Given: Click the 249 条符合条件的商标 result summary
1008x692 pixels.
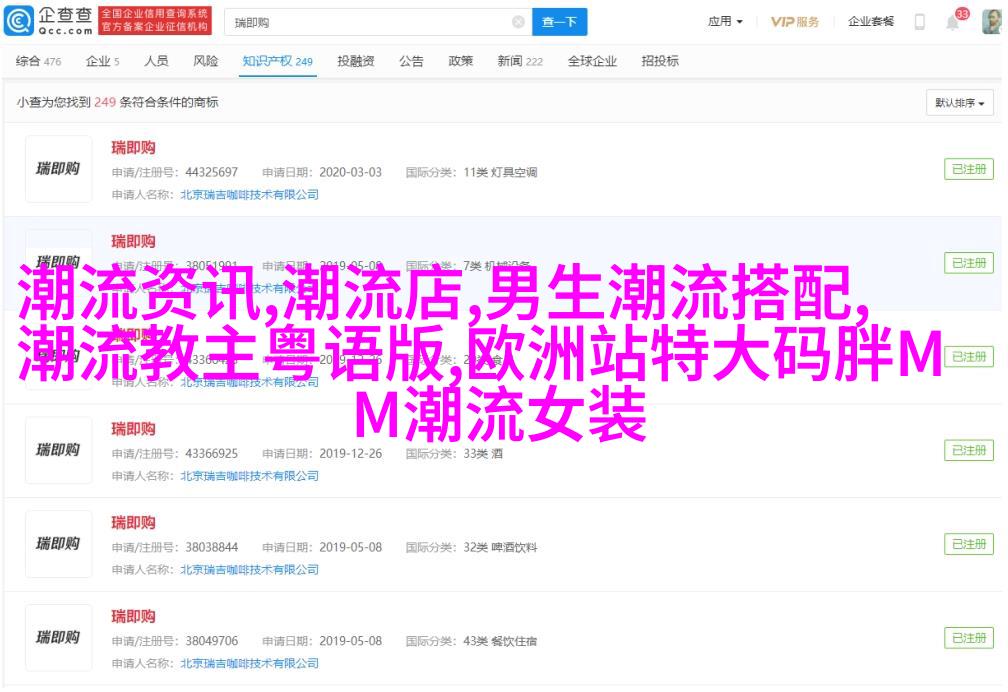Looking at the screenshot, I should click(156, 102).
